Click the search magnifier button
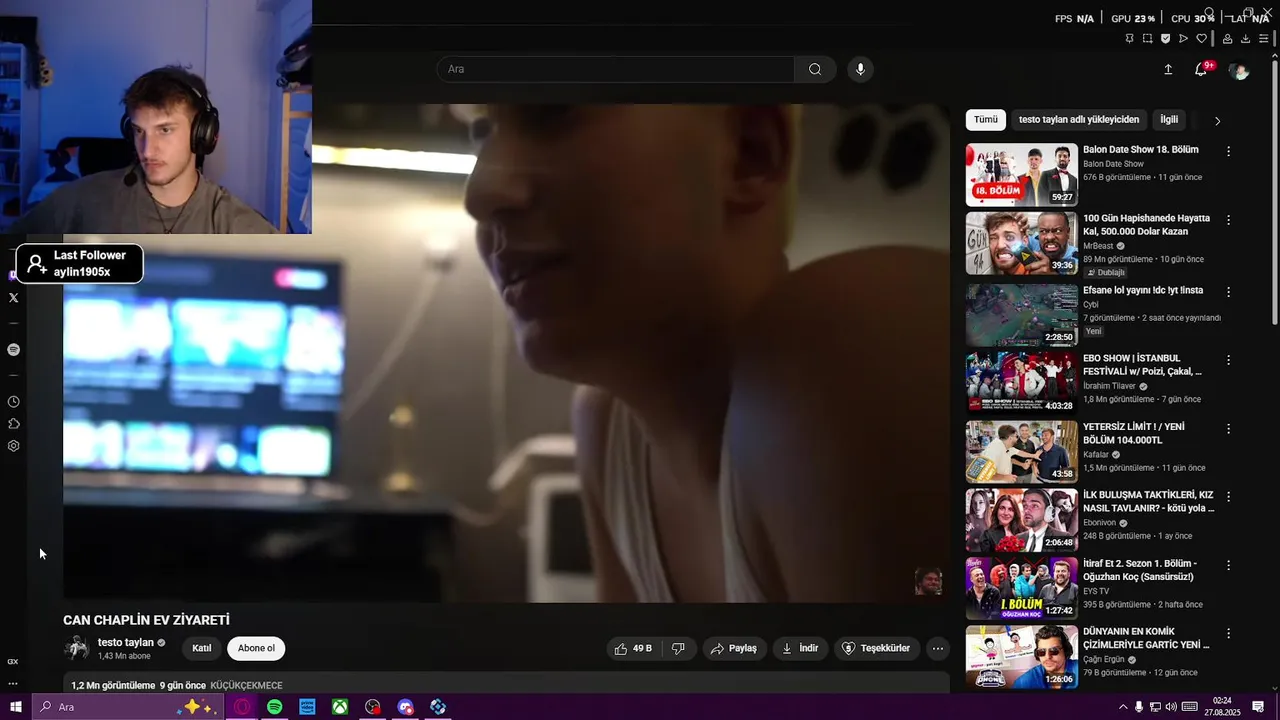The width and height of the screenshot is (1280, 720). click(x=815, y=69)
